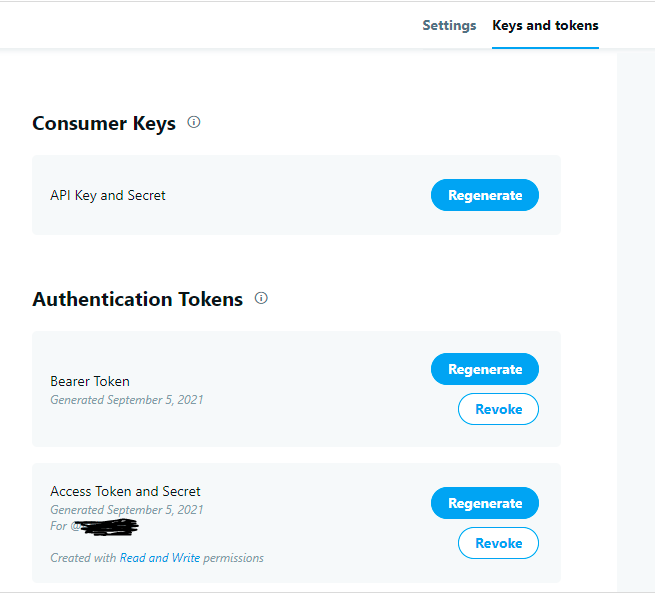Click the Consumer Keys heading
655x594 pixels.
[x=104, y=123]
